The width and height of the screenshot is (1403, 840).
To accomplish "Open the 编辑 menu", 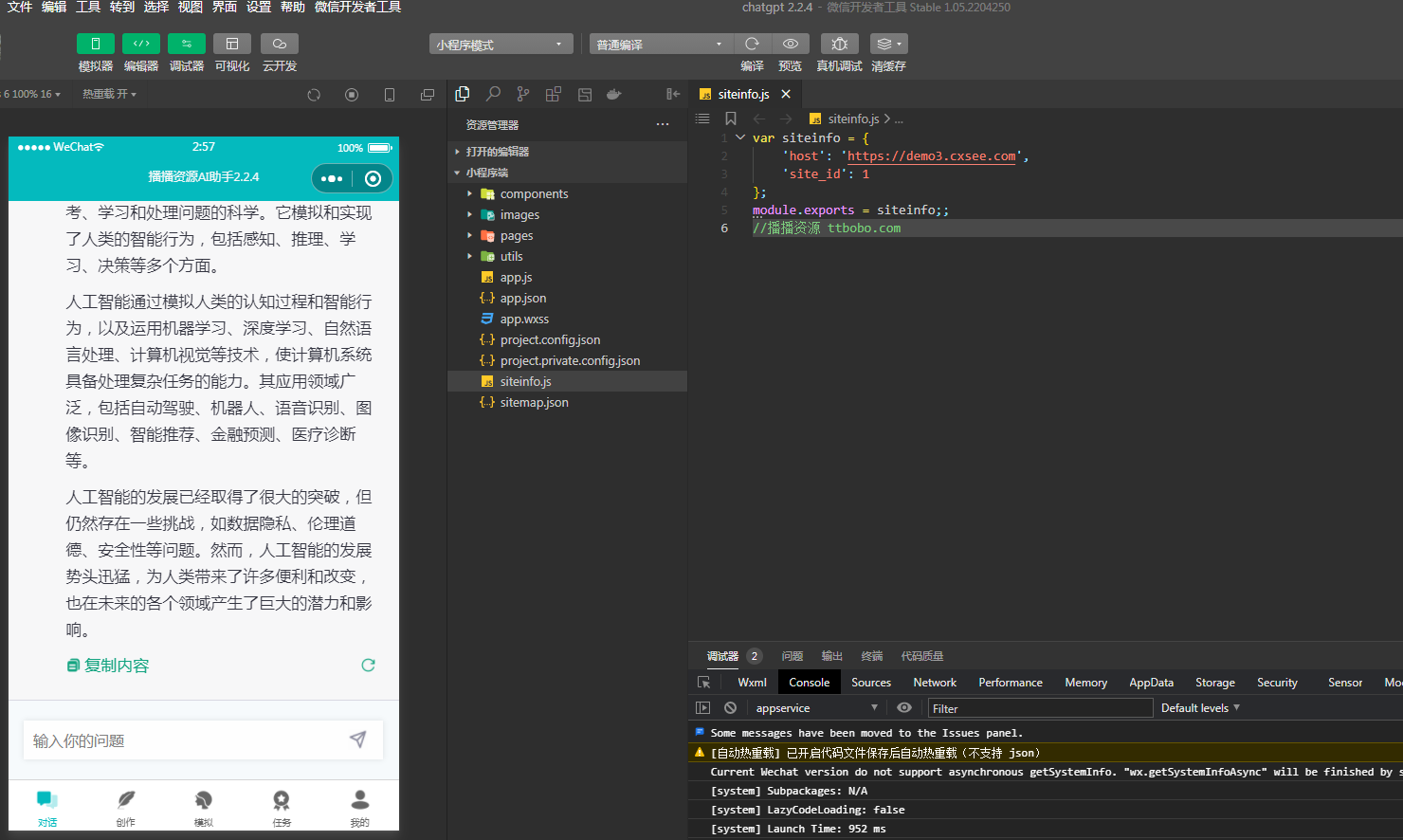I will tap(54, 7).
